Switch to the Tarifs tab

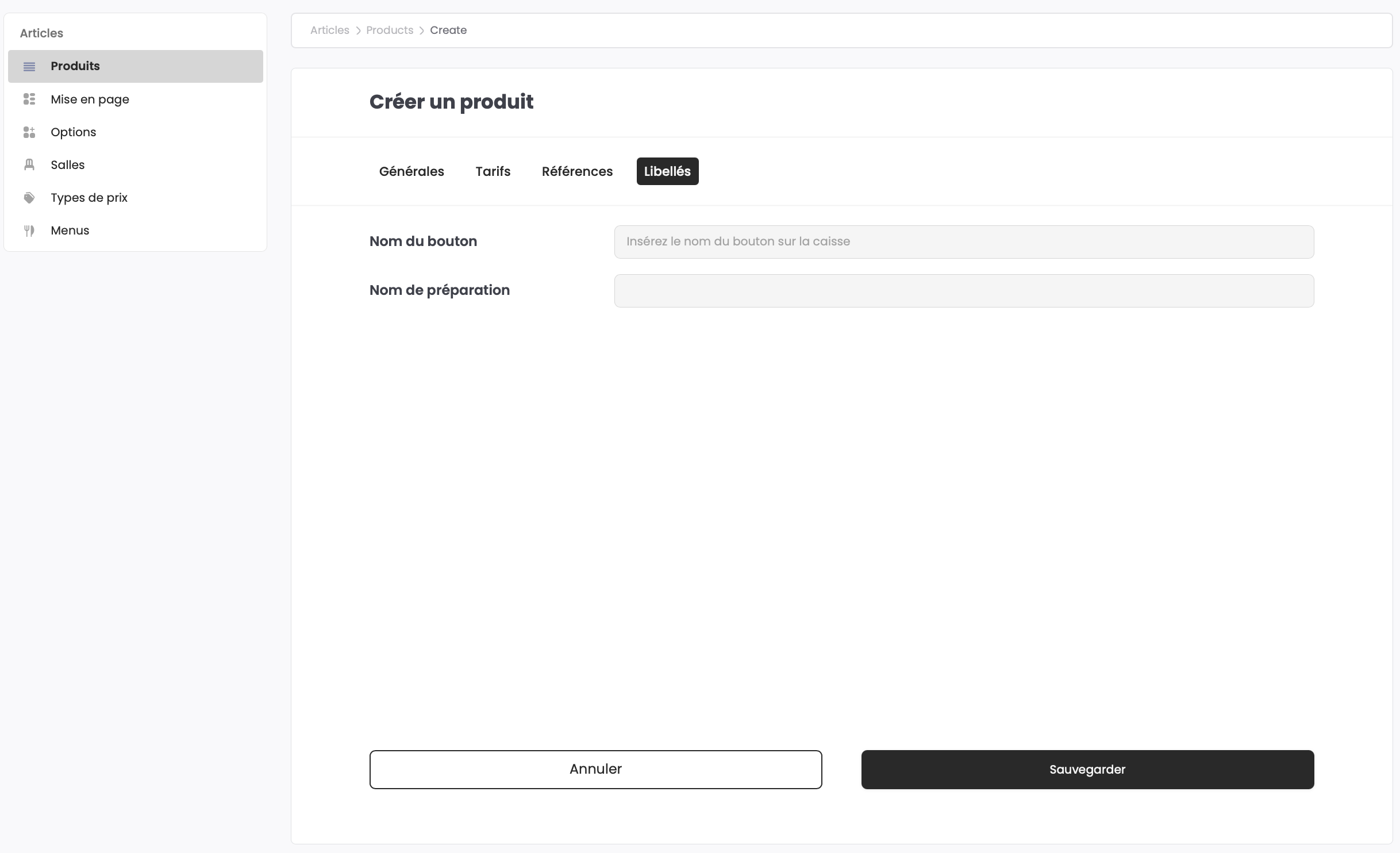coord(493,171)
